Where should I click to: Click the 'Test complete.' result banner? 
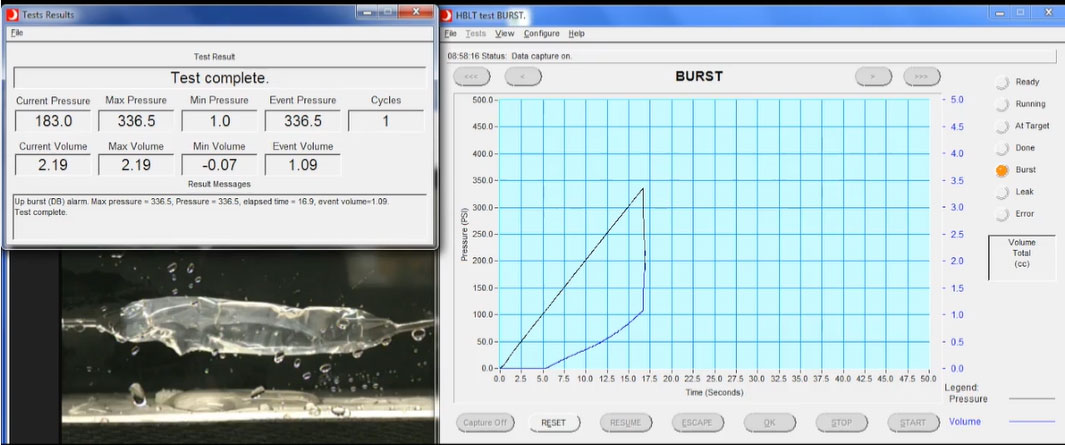[219, 77]
